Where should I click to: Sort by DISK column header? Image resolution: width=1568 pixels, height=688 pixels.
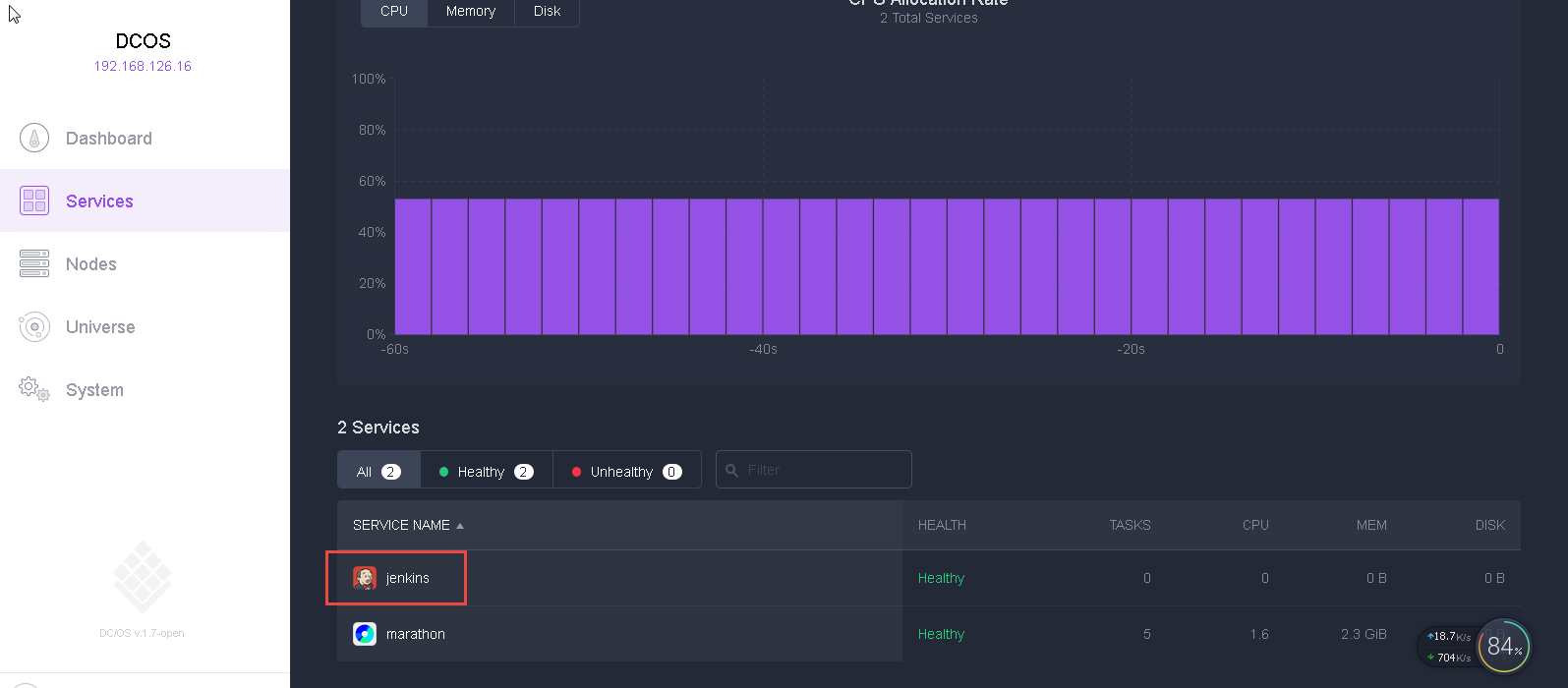tap(1490, 525)
